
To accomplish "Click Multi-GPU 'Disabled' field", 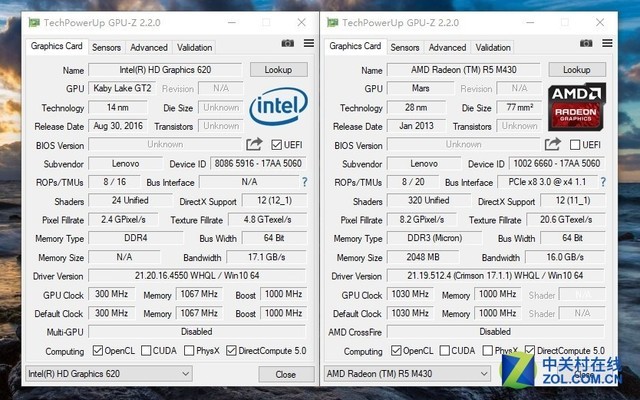I will [x=197, y=331].
